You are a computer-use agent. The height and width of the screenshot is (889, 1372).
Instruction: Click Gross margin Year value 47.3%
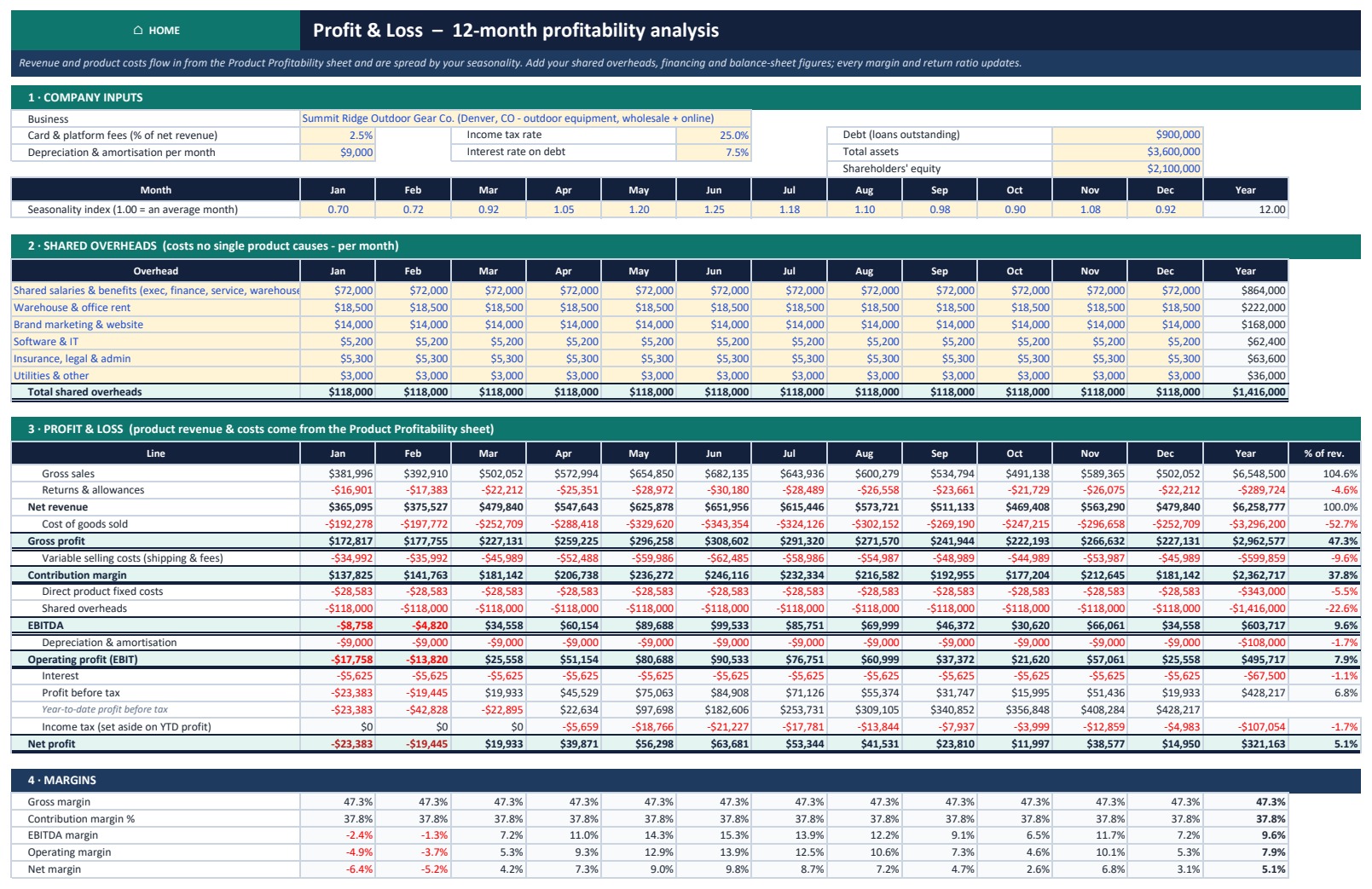pos(1246,802)
